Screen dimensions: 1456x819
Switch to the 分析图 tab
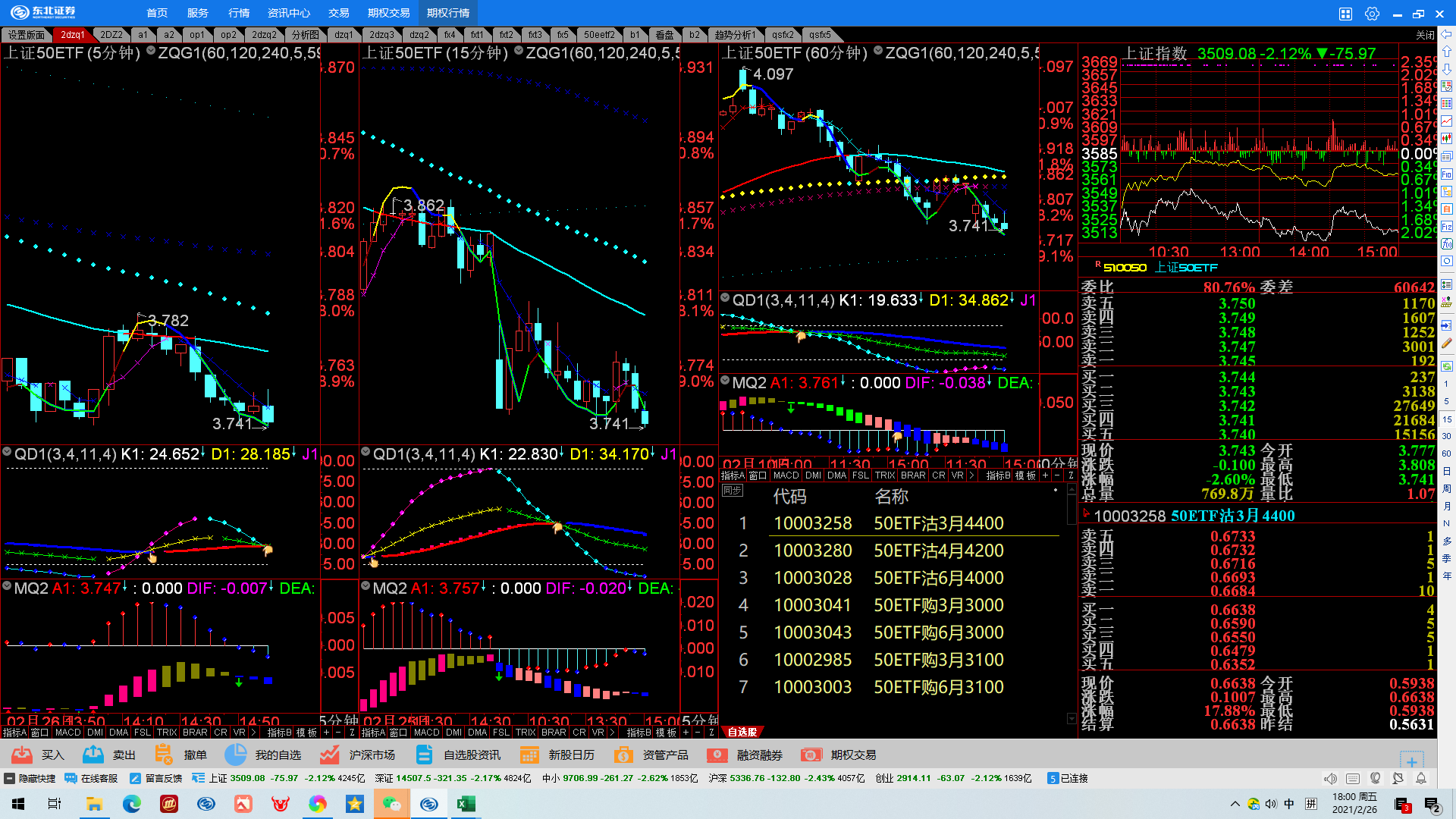[x=305, y=35]
